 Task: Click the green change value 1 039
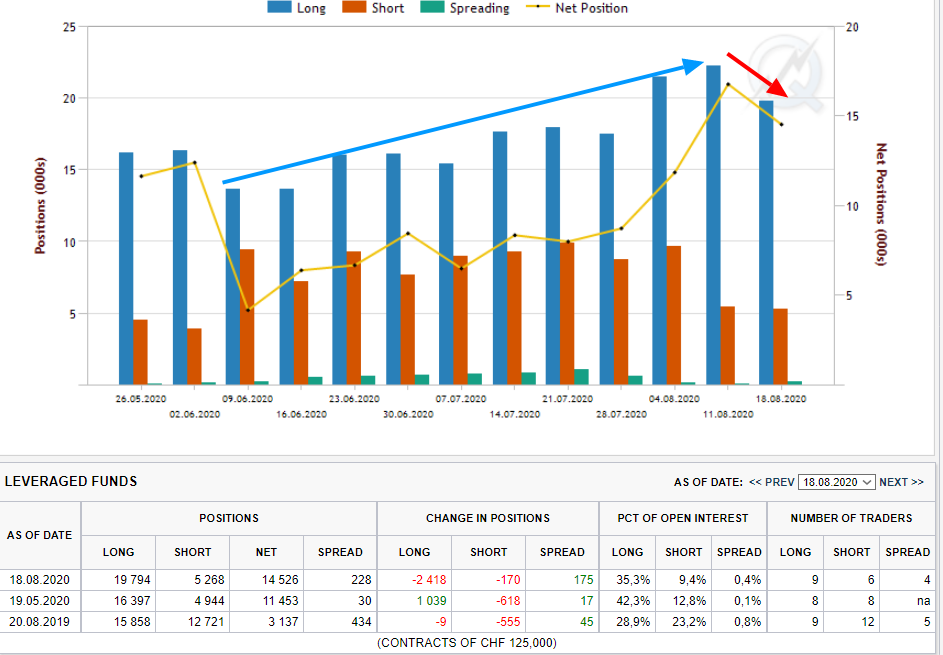(x=432, y=601)
